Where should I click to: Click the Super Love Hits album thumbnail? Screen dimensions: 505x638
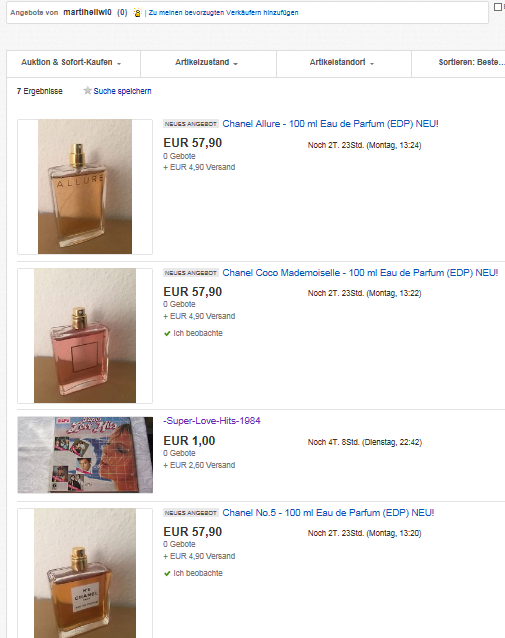click(x=85, y=455)
